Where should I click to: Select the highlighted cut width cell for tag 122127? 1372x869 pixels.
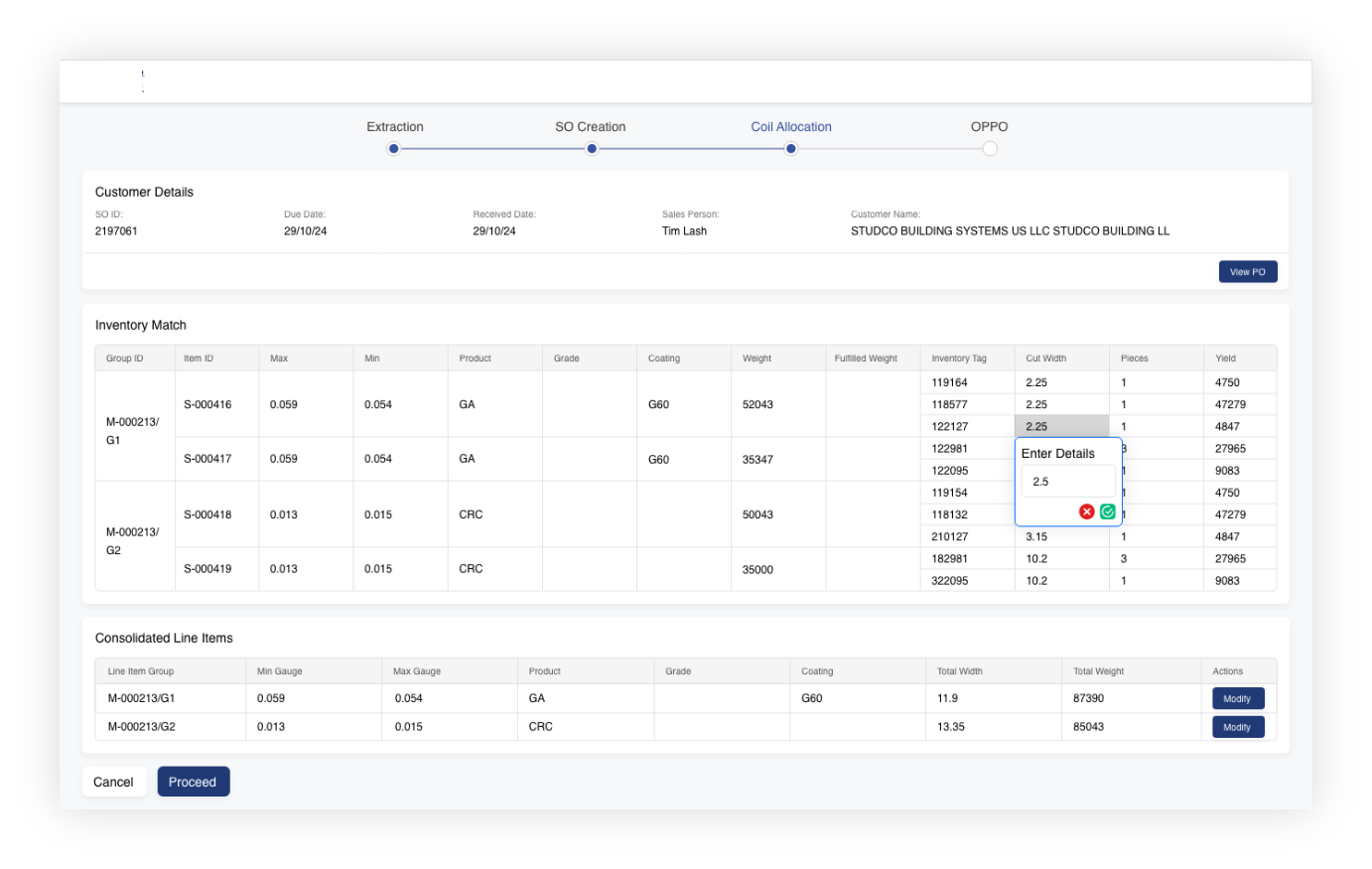tap(1060, 426)
